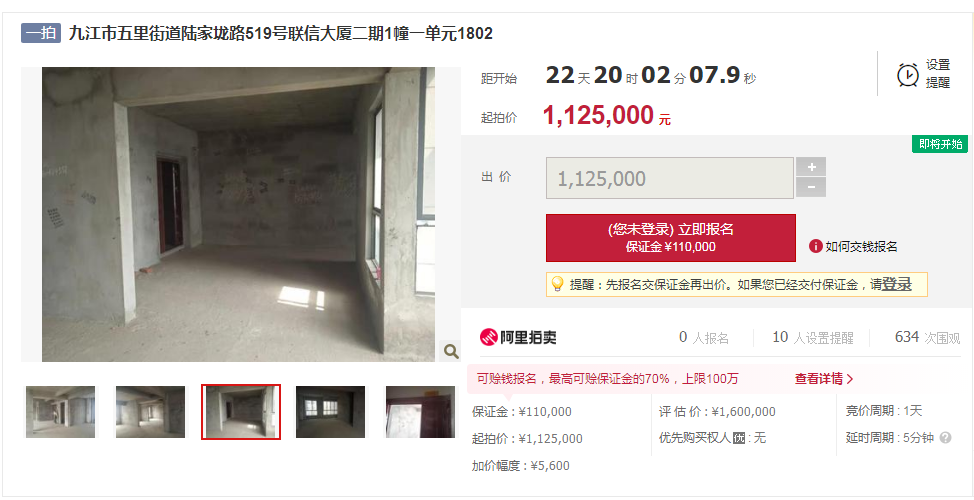This screenshot has height=500, width=974.
Task: Expand 查看详情 for deposit loan details
Action: click(x=824, y=378)
